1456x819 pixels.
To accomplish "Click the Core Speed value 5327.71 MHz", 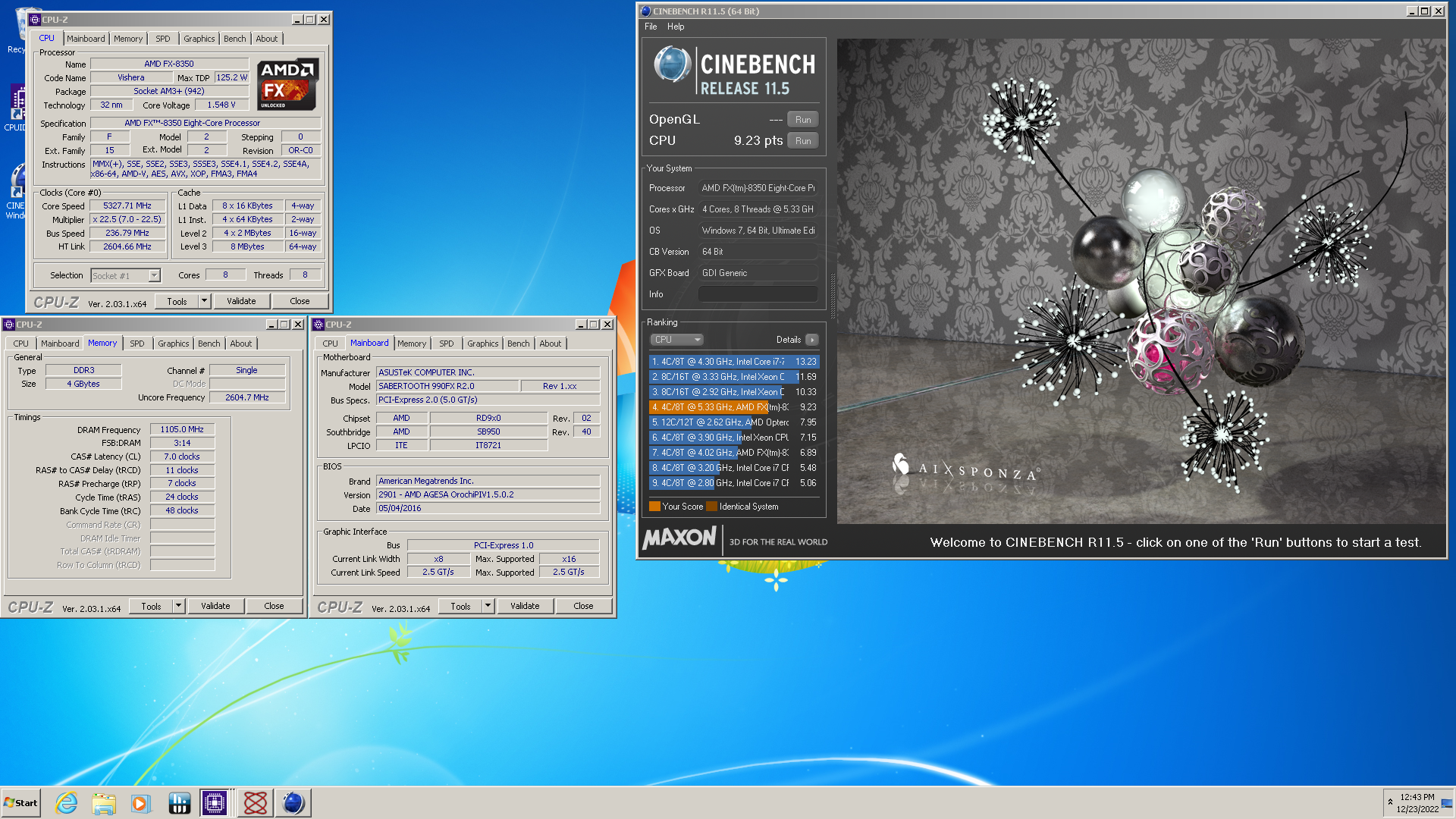I will click(x=127, y=206).
